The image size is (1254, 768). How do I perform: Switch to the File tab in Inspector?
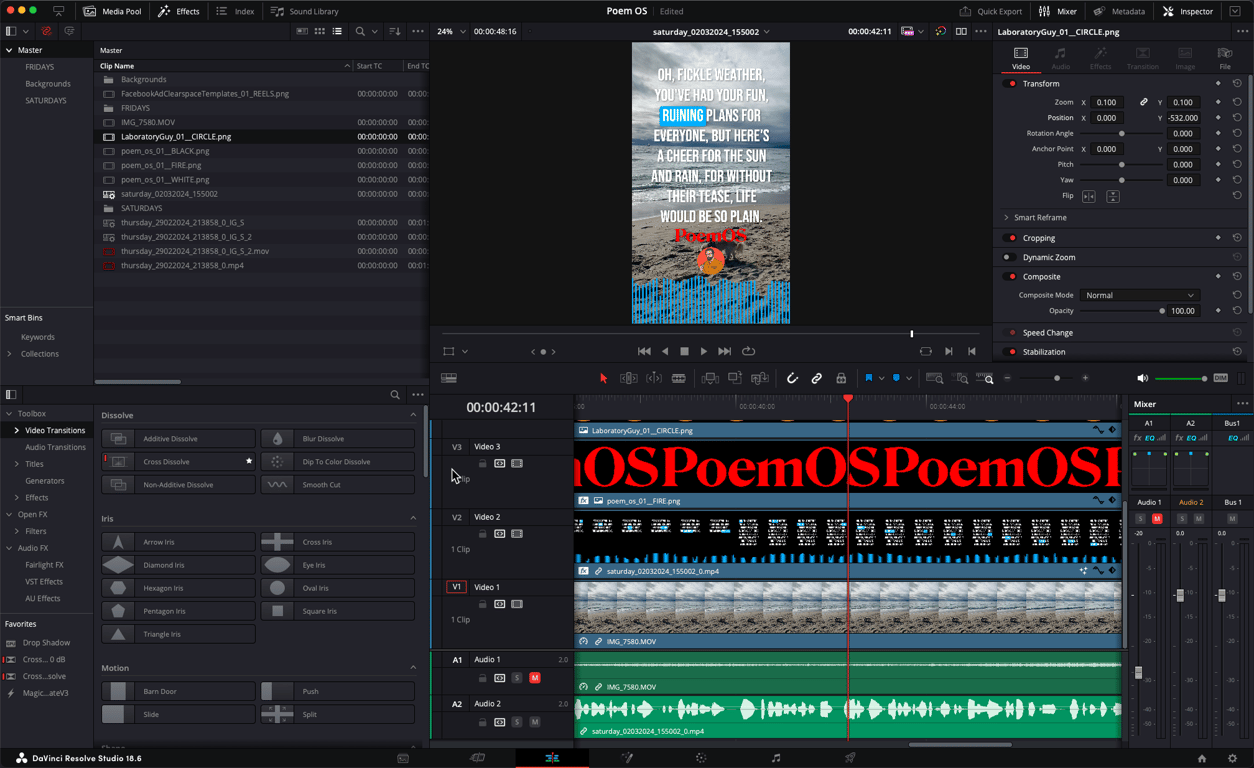point(1225,58)
